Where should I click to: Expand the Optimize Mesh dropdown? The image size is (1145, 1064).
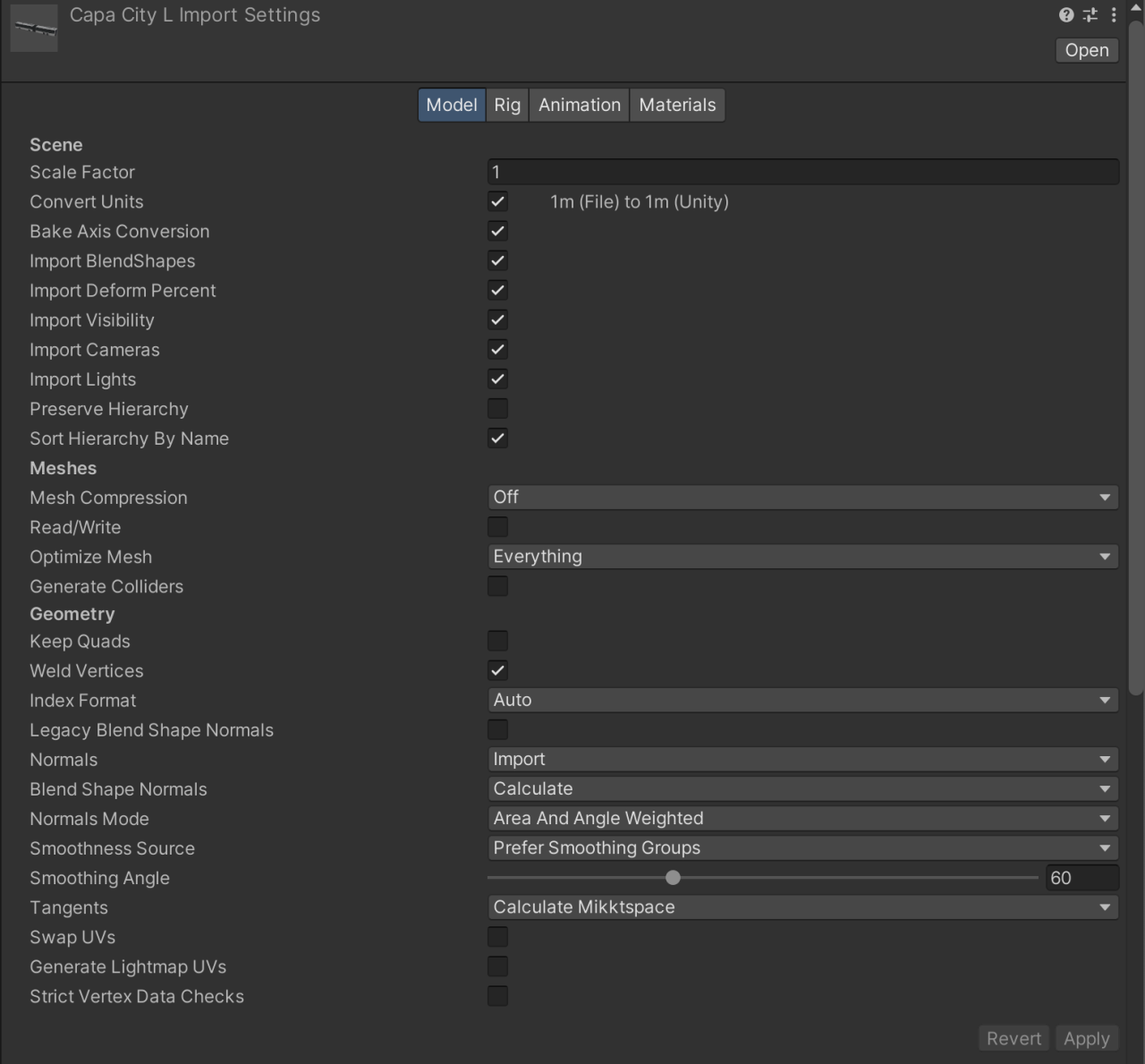pyautogui.click(x=802, y=557)
